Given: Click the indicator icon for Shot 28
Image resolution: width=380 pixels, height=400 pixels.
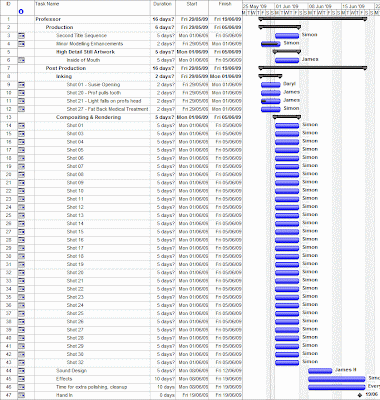Looking at the screenshot, I should [x=22, y=338].
